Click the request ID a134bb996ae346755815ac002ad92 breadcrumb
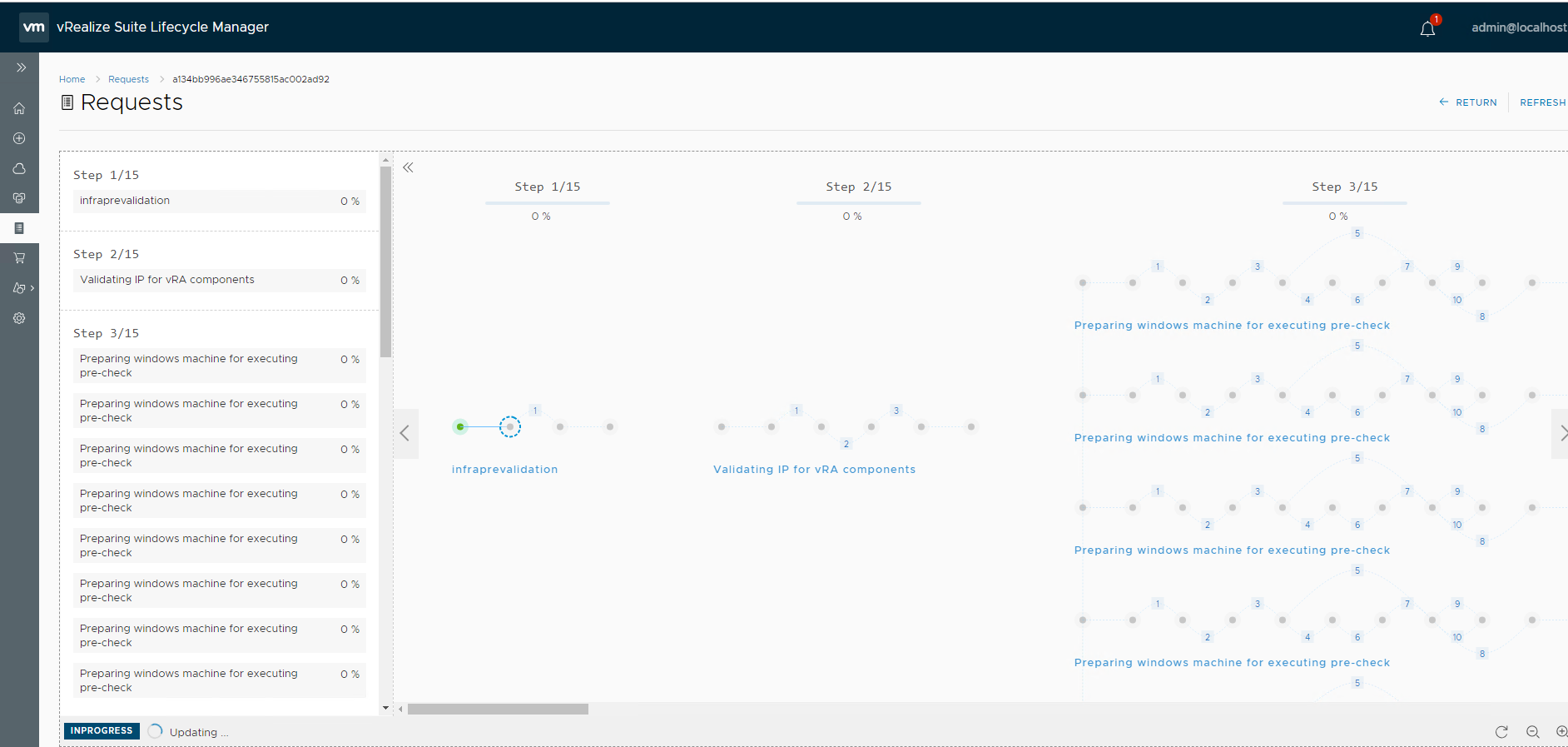 pos(251,79)
